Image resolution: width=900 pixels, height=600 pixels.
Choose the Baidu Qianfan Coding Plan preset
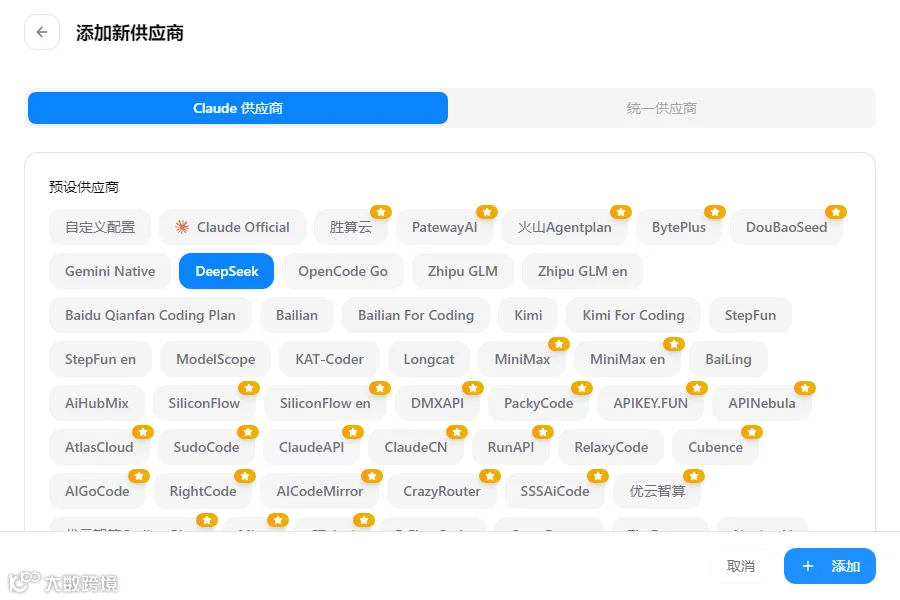150,315
